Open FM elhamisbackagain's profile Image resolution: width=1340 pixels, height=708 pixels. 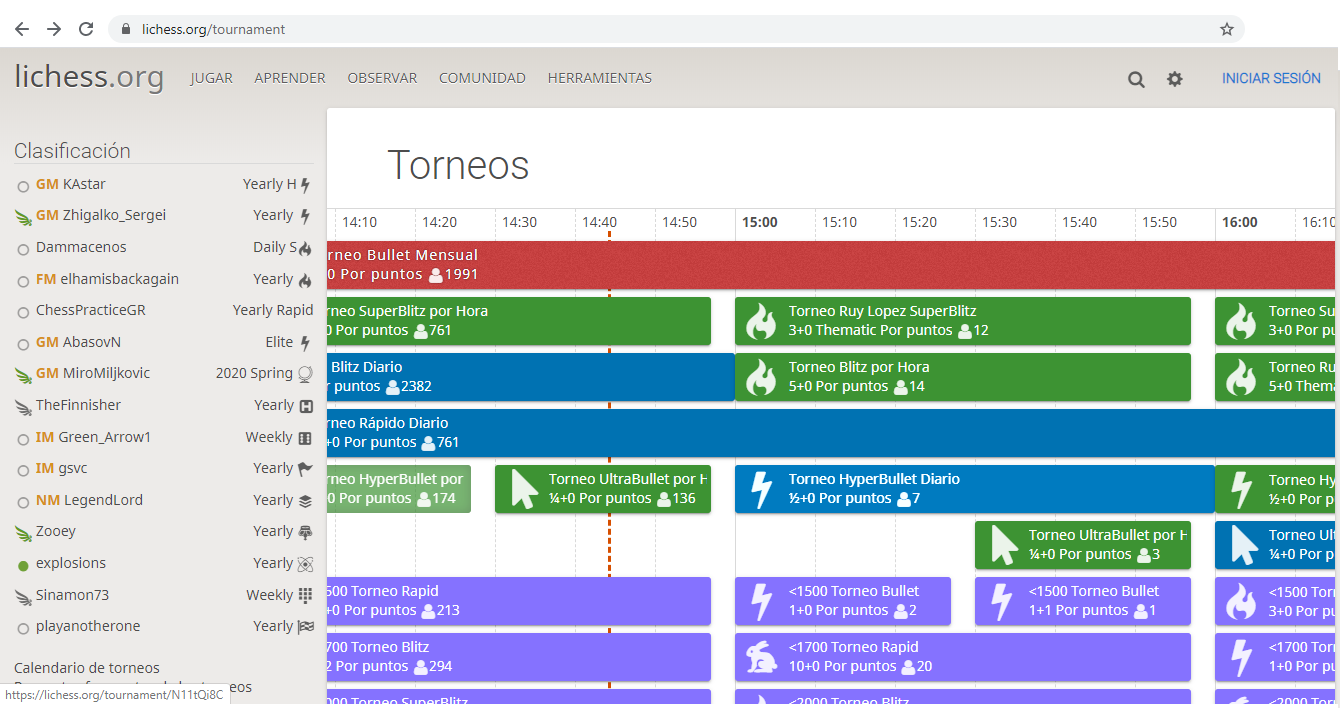[x=107, y=279]
